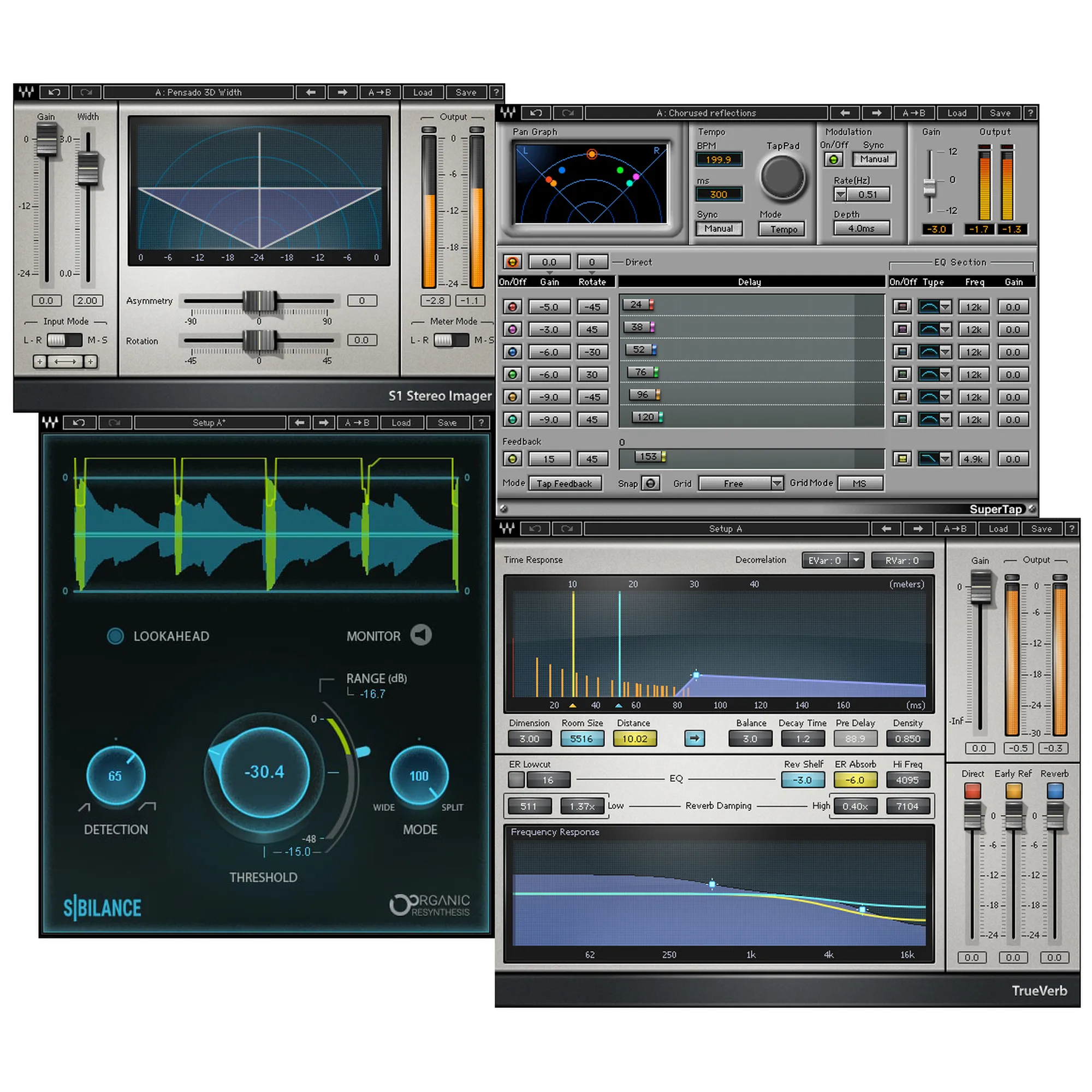The height and width of the screenshot is (1092, 1092).
Task: Open Sibilance preset menu 'Setup A*'
Action: (210, 423)
